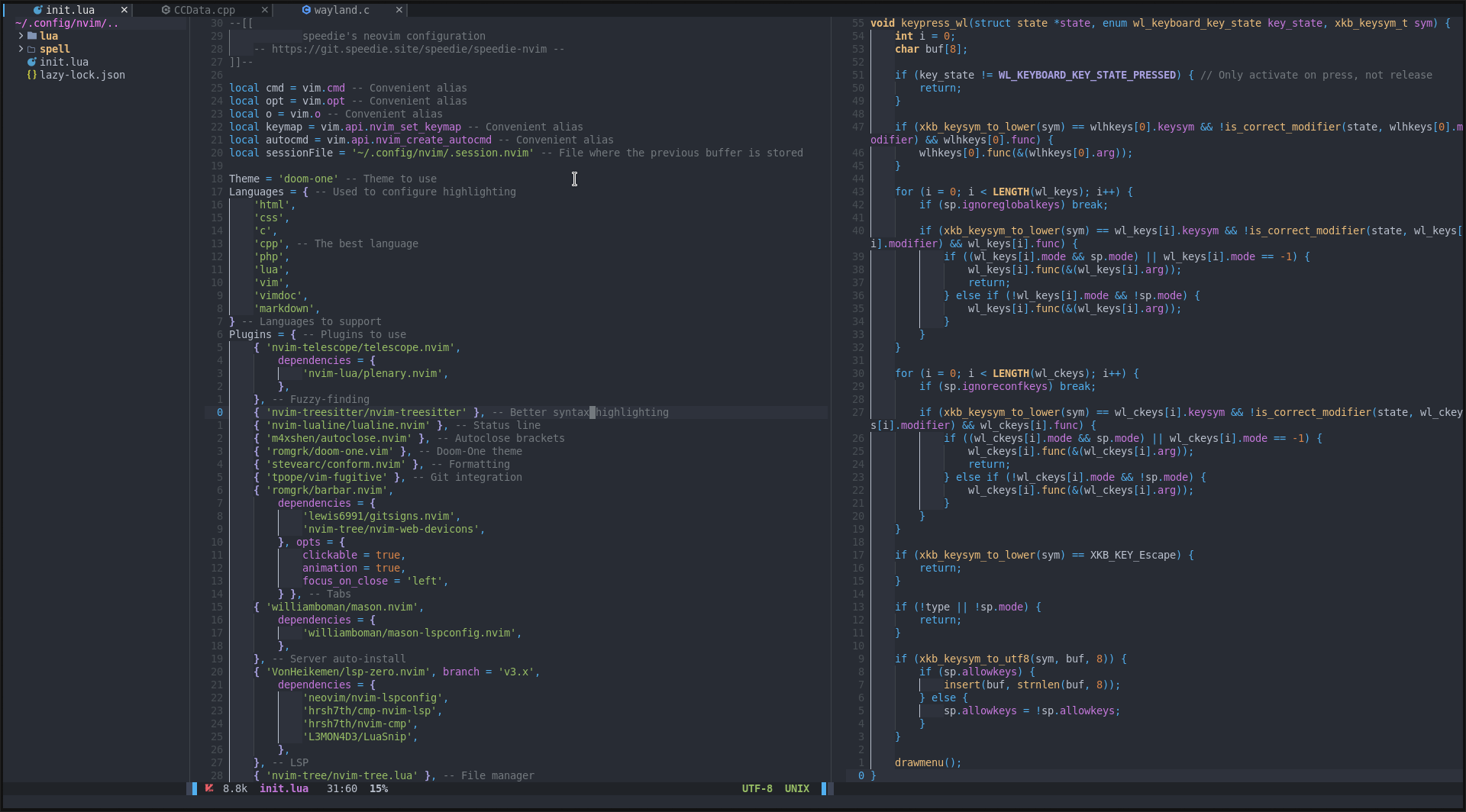Screen dimensions: 1466x812
Task: Click the UTF-8 encoding indicator
Action: (757, 788)
